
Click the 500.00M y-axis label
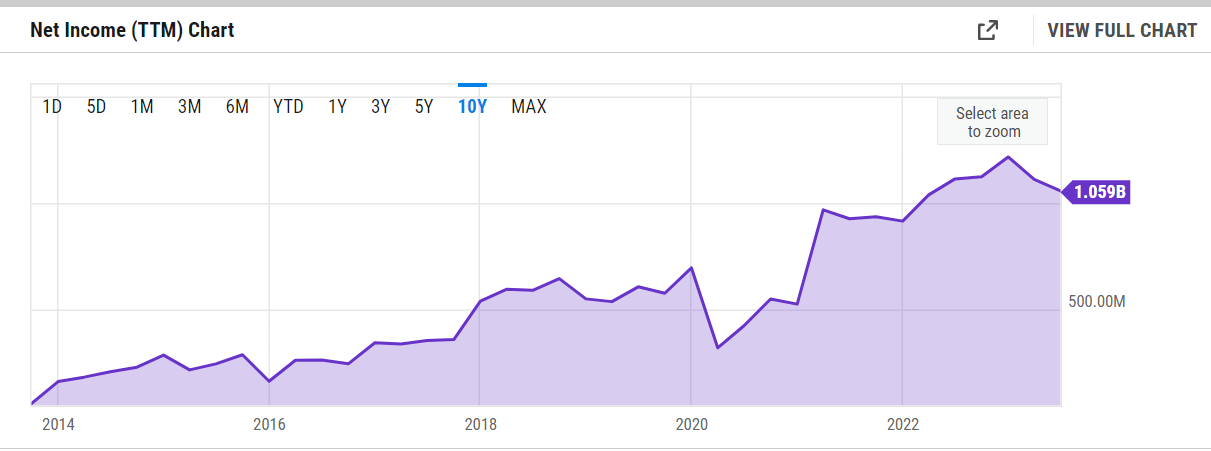1097,302
